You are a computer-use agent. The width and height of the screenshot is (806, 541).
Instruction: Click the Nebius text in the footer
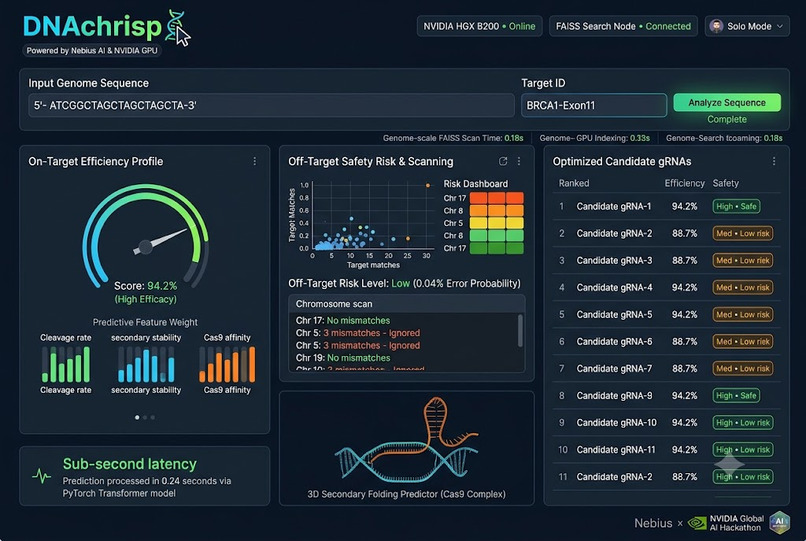653,523
